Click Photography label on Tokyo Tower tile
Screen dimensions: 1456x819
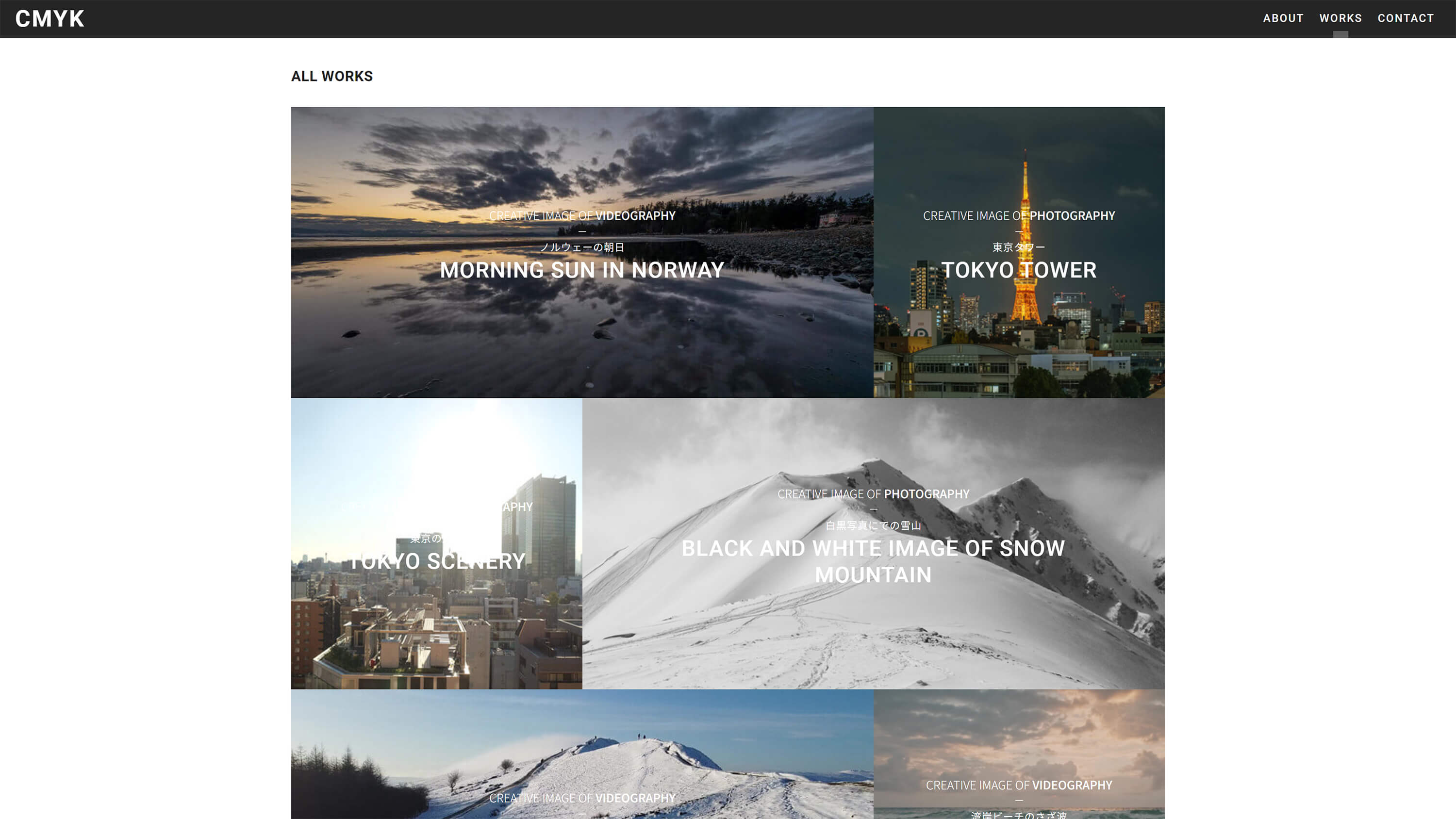1072,216
